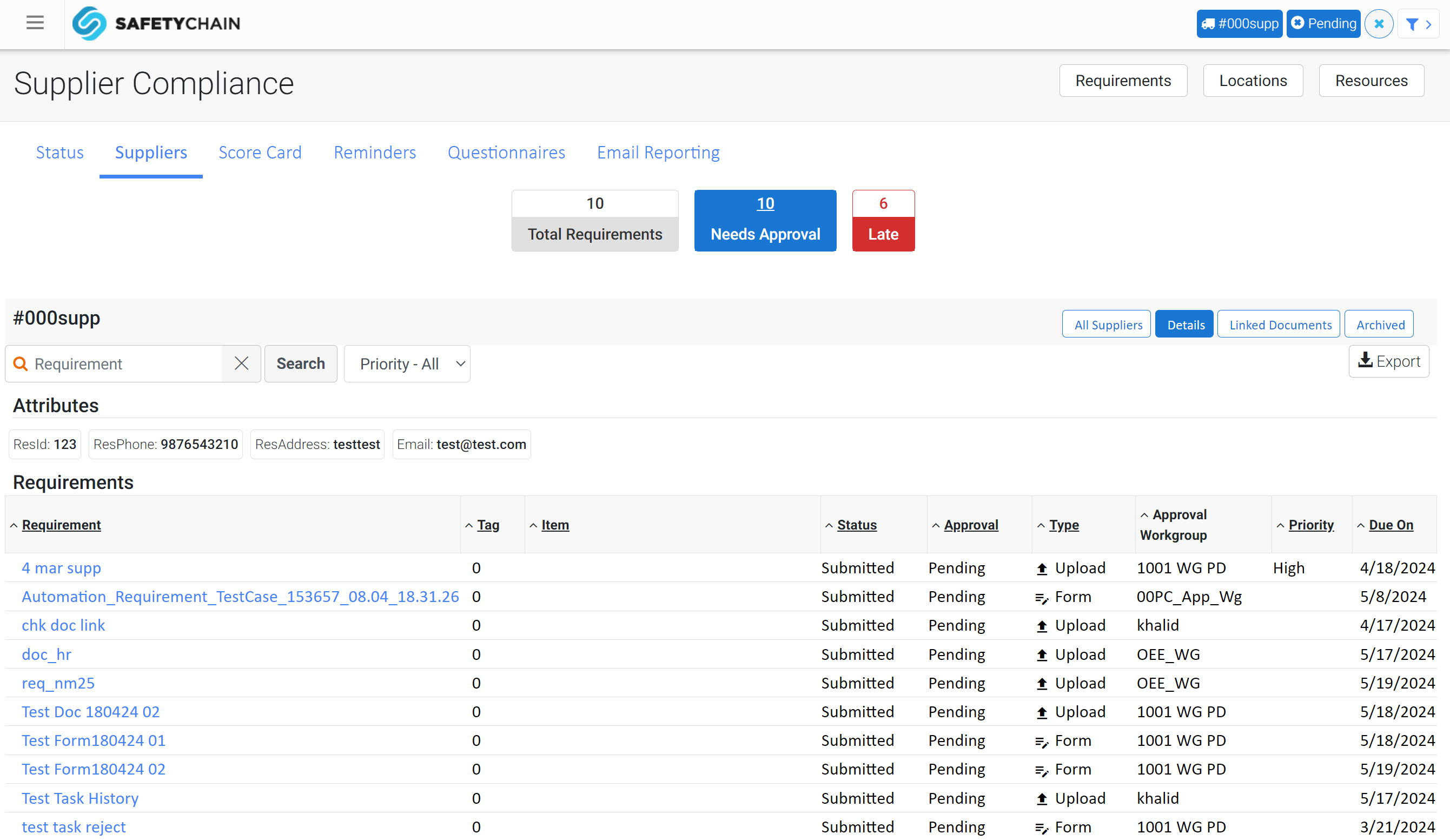Sort by Requirement column caret
This screenshot has height=840, width=1450.
coord(14,525)
